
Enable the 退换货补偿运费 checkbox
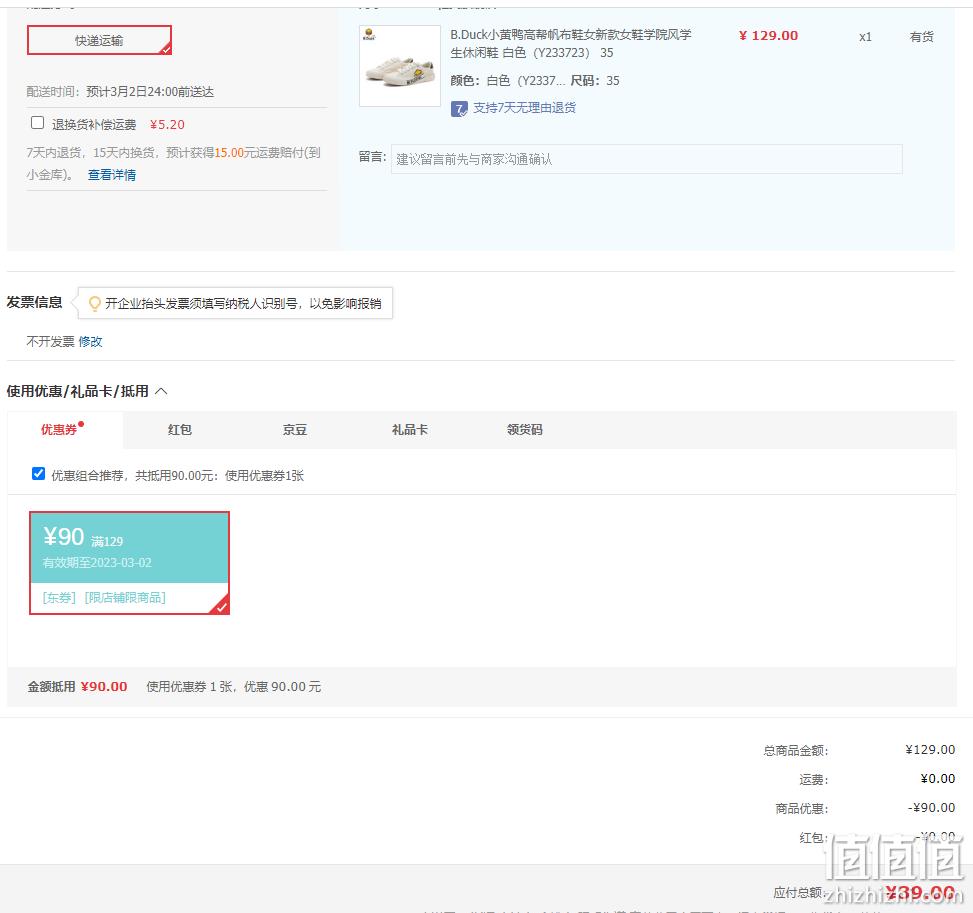point(37,123)
